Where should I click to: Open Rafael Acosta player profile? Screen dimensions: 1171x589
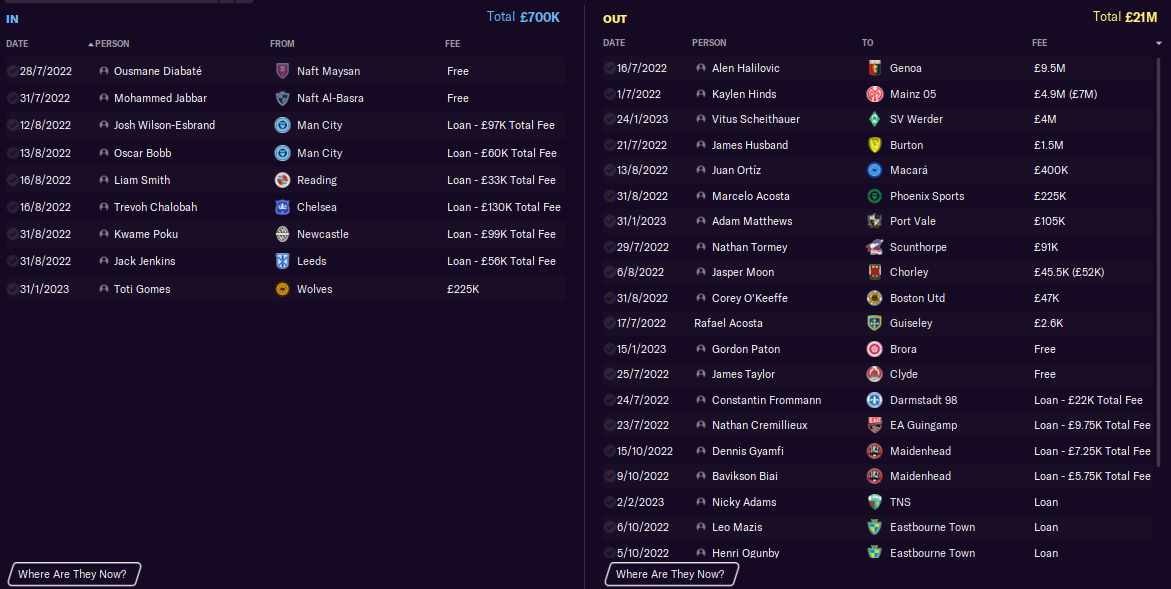(x=728, y=323)
